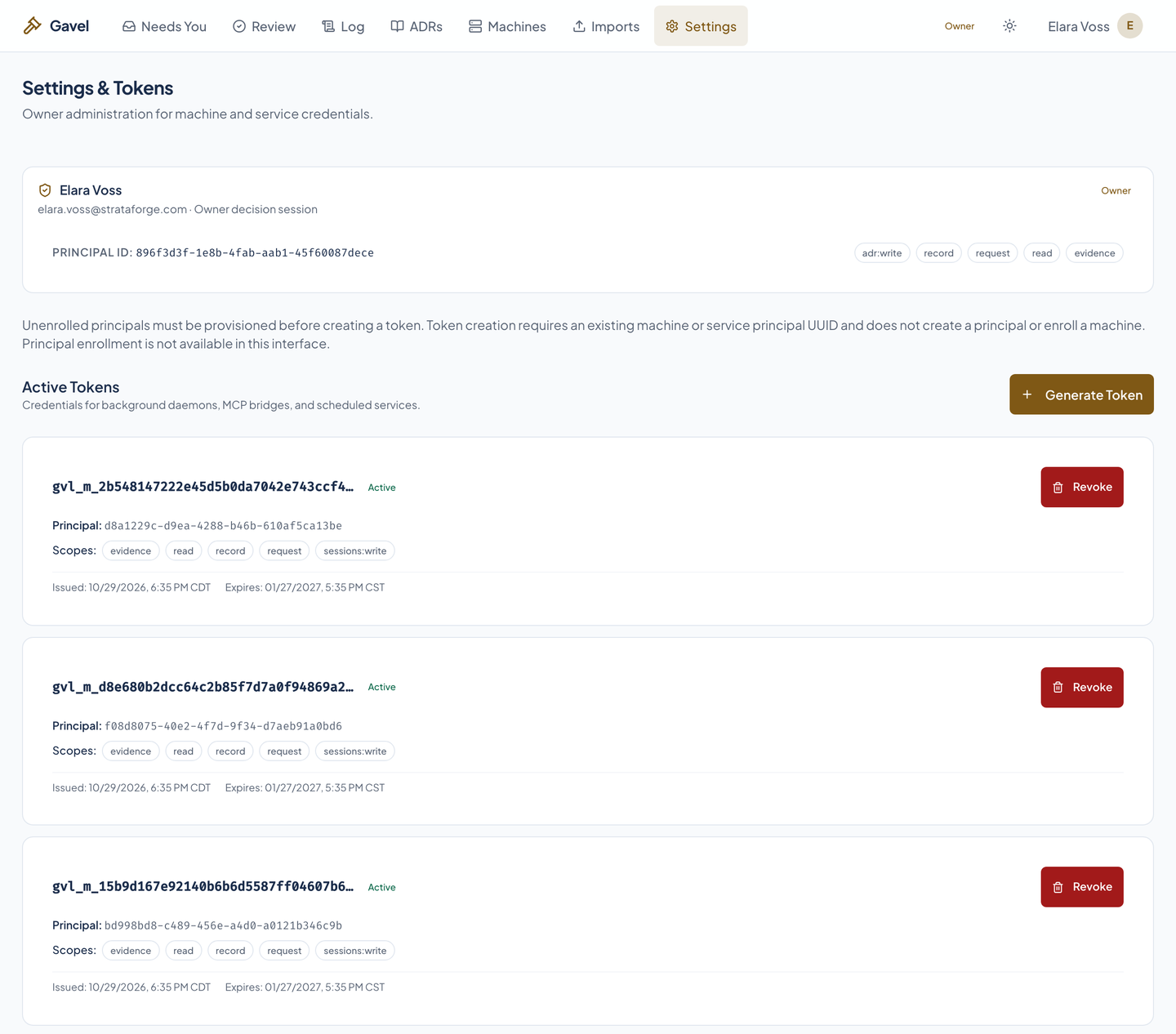Toggle the light/dark theme sun icon
Viewport: 1176px width, 1034px height.
point(1010,26)
